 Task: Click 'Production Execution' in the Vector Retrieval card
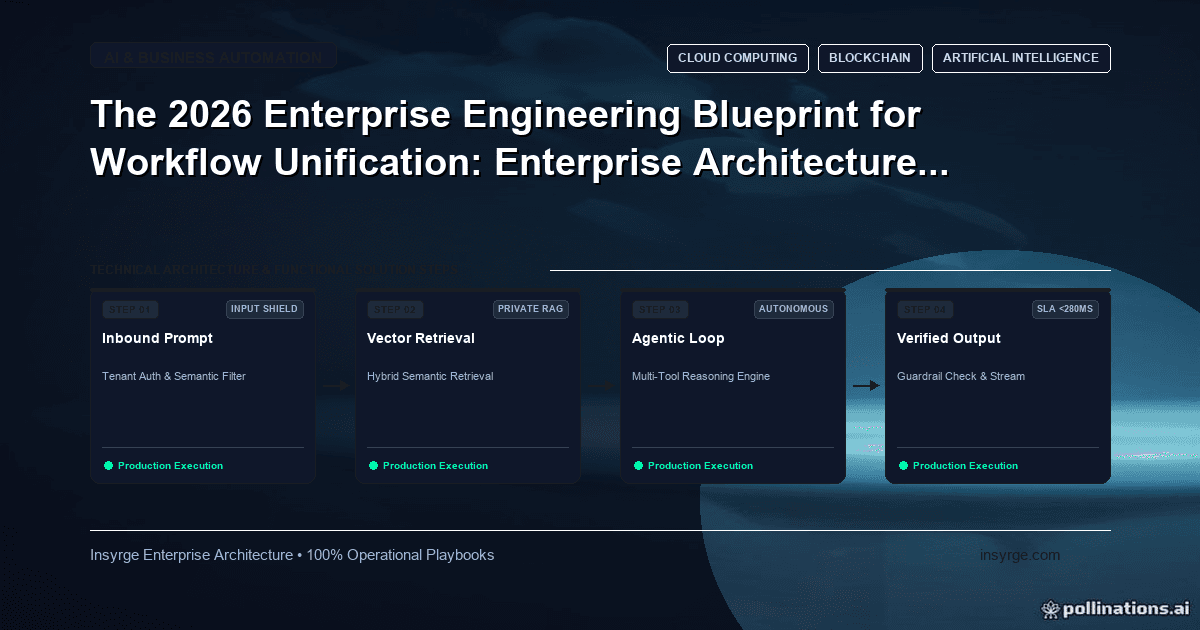pos(435,466)
